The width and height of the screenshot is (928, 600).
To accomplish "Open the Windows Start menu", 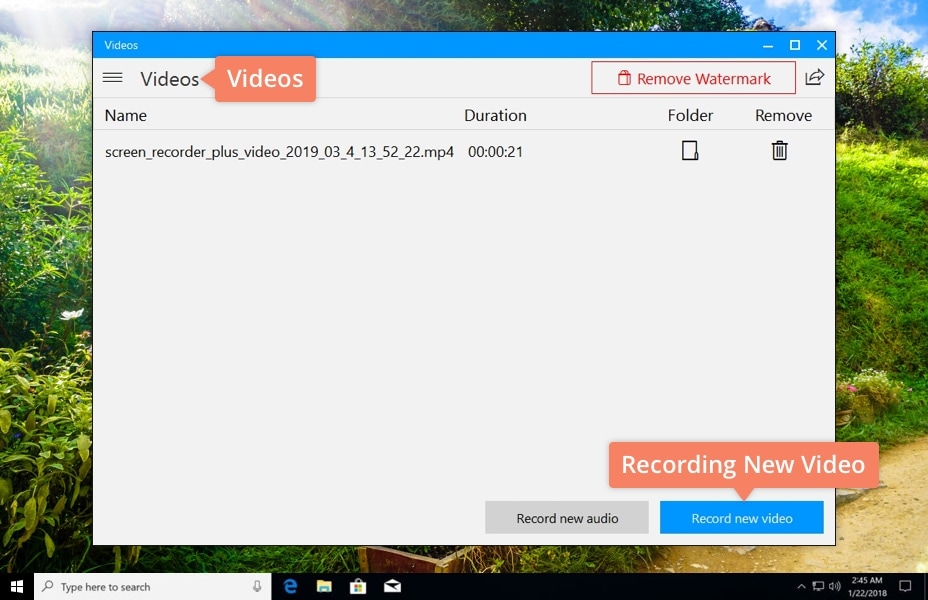I will 17,586.
